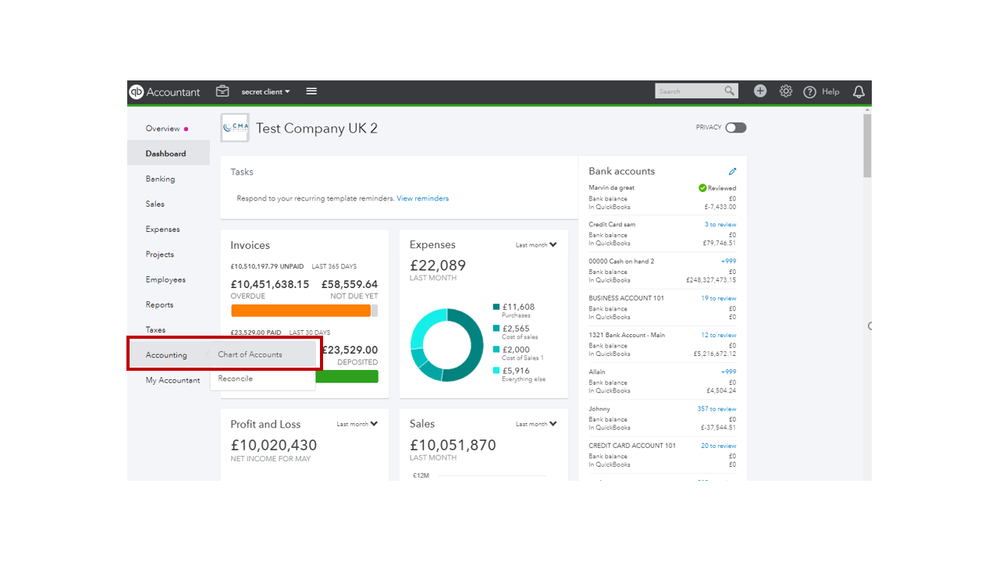Viewport: 999px width, 562px height.
Task: Click the 3 to review link
Action: coord(720,225)
